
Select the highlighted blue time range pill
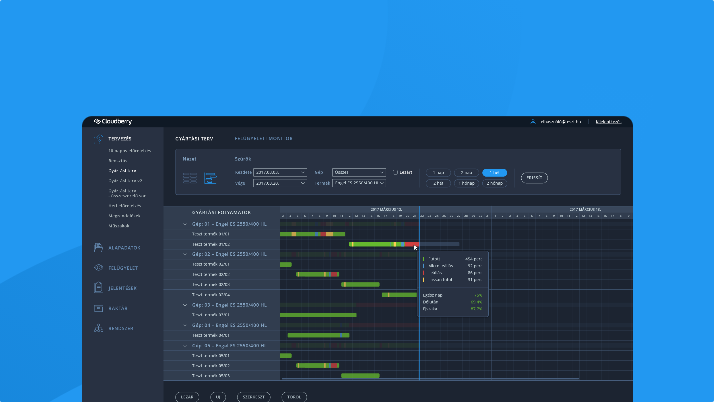(494, 172)
